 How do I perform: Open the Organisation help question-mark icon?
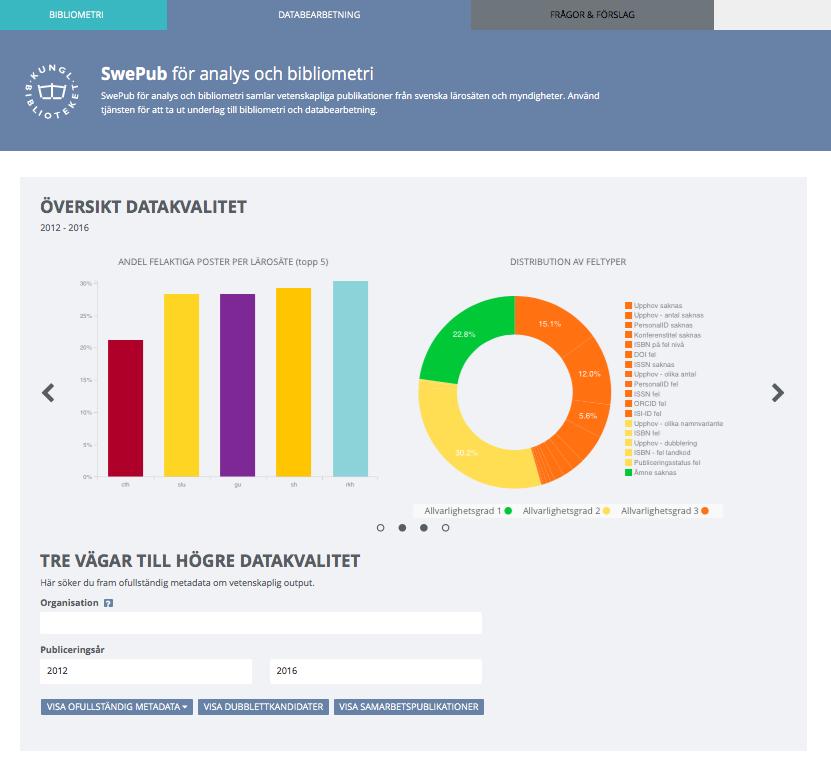[x=108, y=603]
